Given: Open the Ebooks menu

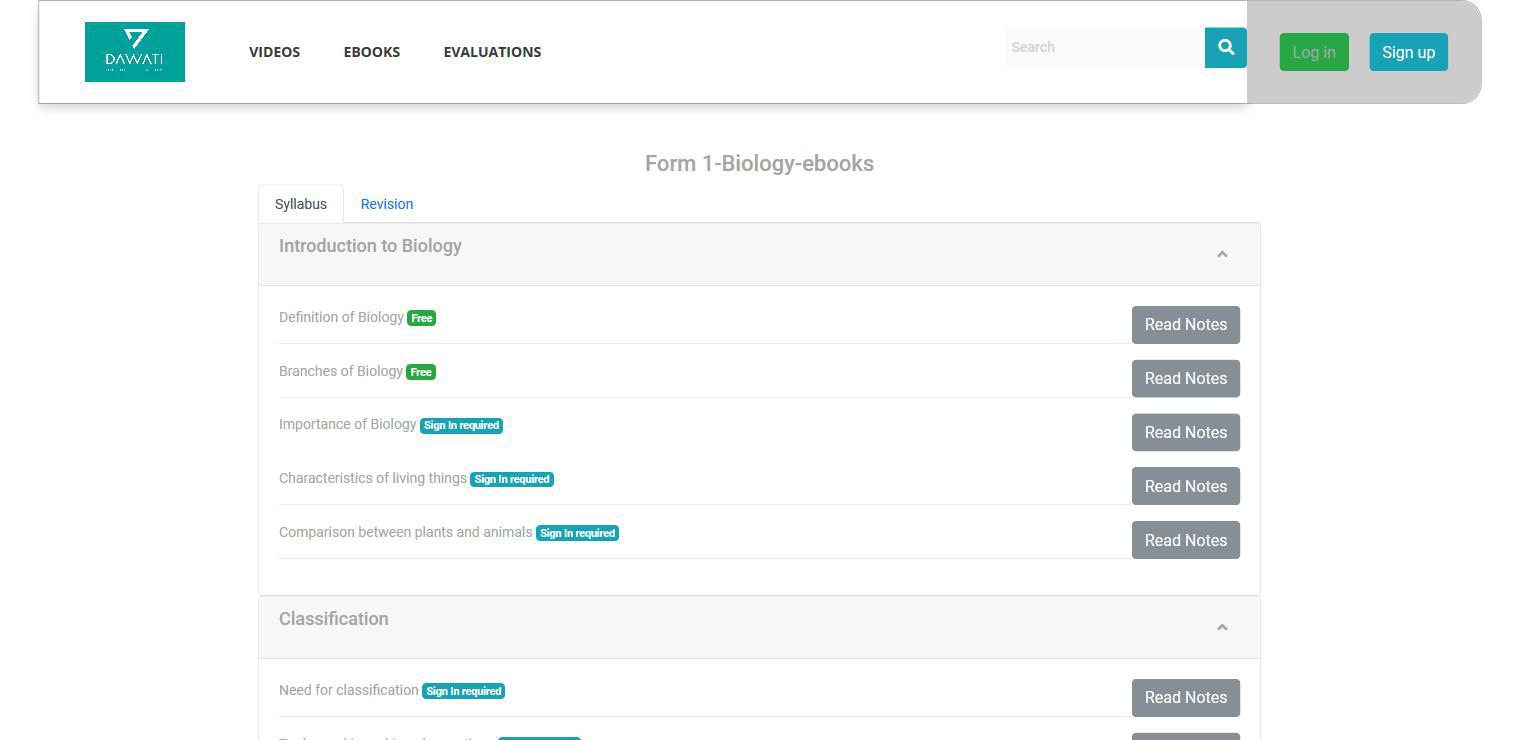Looking at the screenshot, I should (x=372, y=52).
